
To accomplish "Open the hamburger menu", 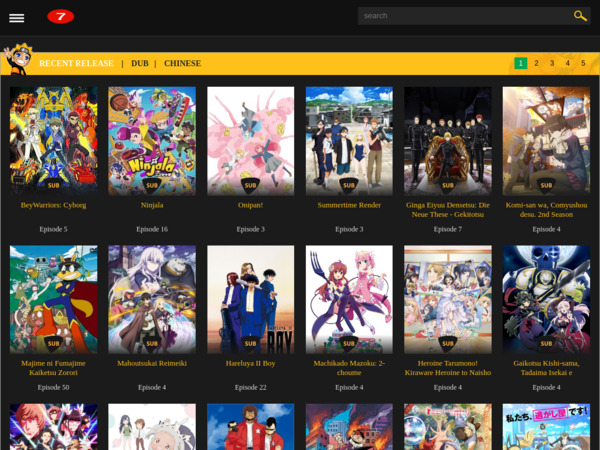I will pos(16,18).
